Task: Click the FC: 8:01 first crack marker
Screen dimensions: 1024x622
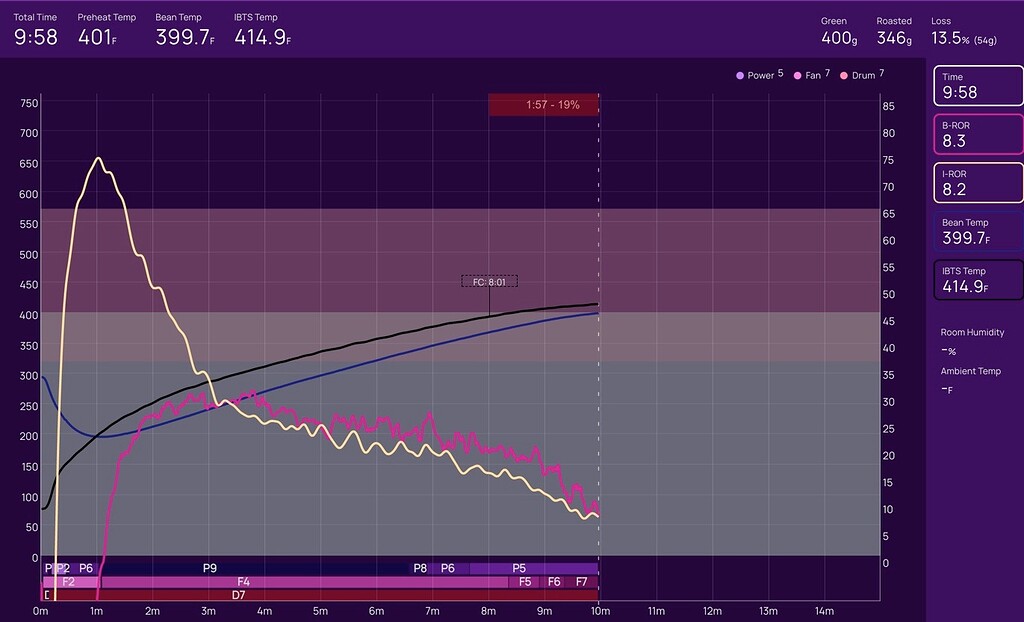Action: coord(489,282)
